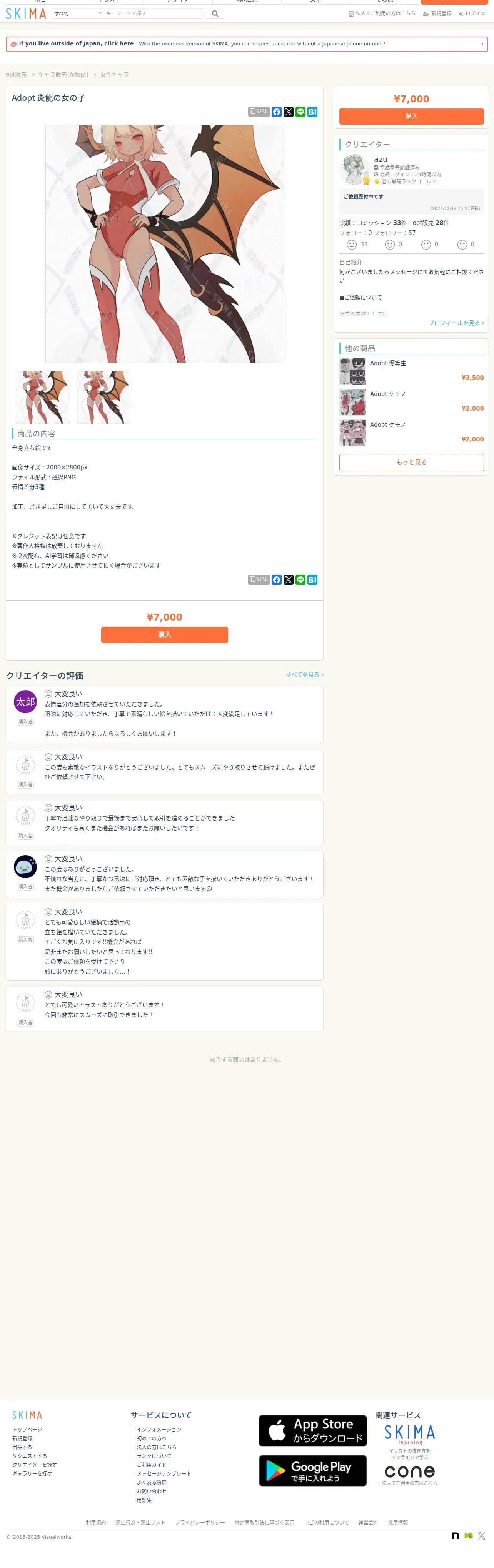The height and width of the screenshot is (1568, 494).
Task: Expand the overseas banner arrow
Action: pos(482,44)
